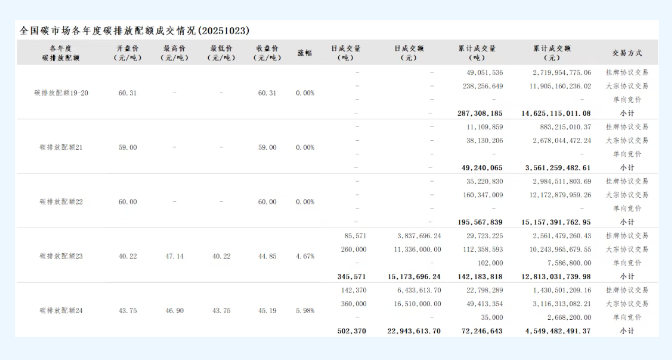Image resolution: width=672 pixels, height=360 pixels.
Task: Select the 碳排放配额21 row label
Action: [x=61, y=147]
